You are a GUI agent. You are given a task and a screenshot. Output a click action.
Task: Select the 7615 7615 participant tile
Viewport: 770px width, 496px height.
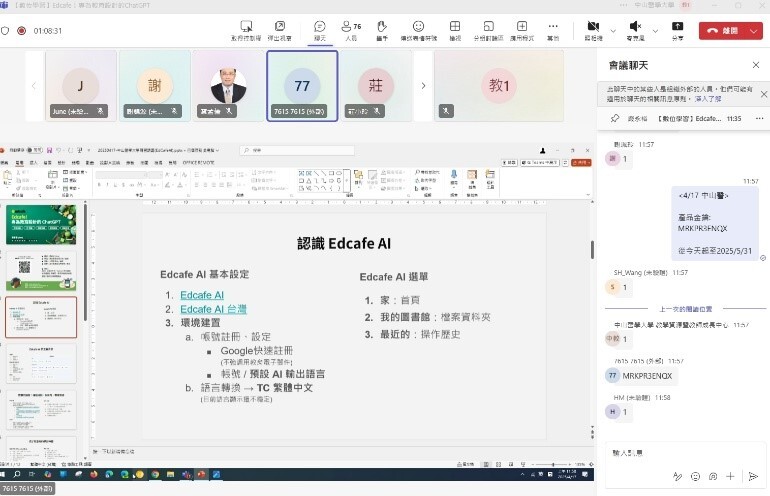pos(302,85)
